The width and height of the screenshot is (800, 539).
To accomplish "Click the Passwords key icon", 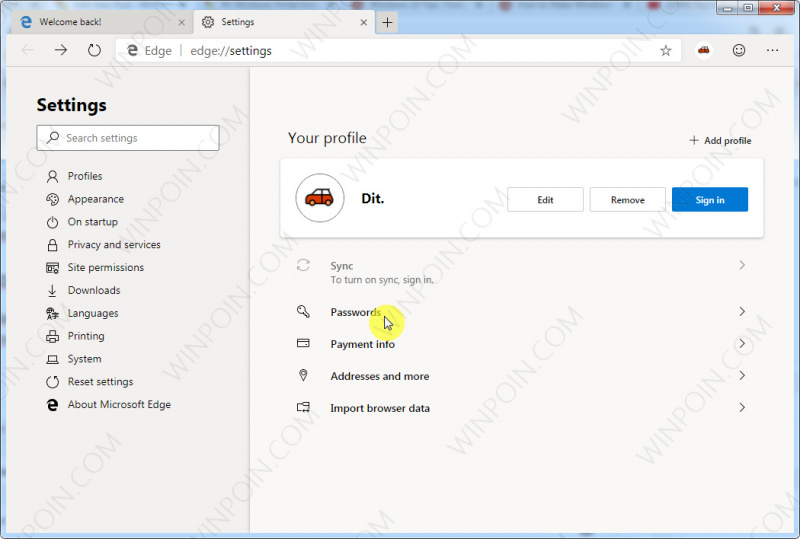I will (x=303, y=311).
